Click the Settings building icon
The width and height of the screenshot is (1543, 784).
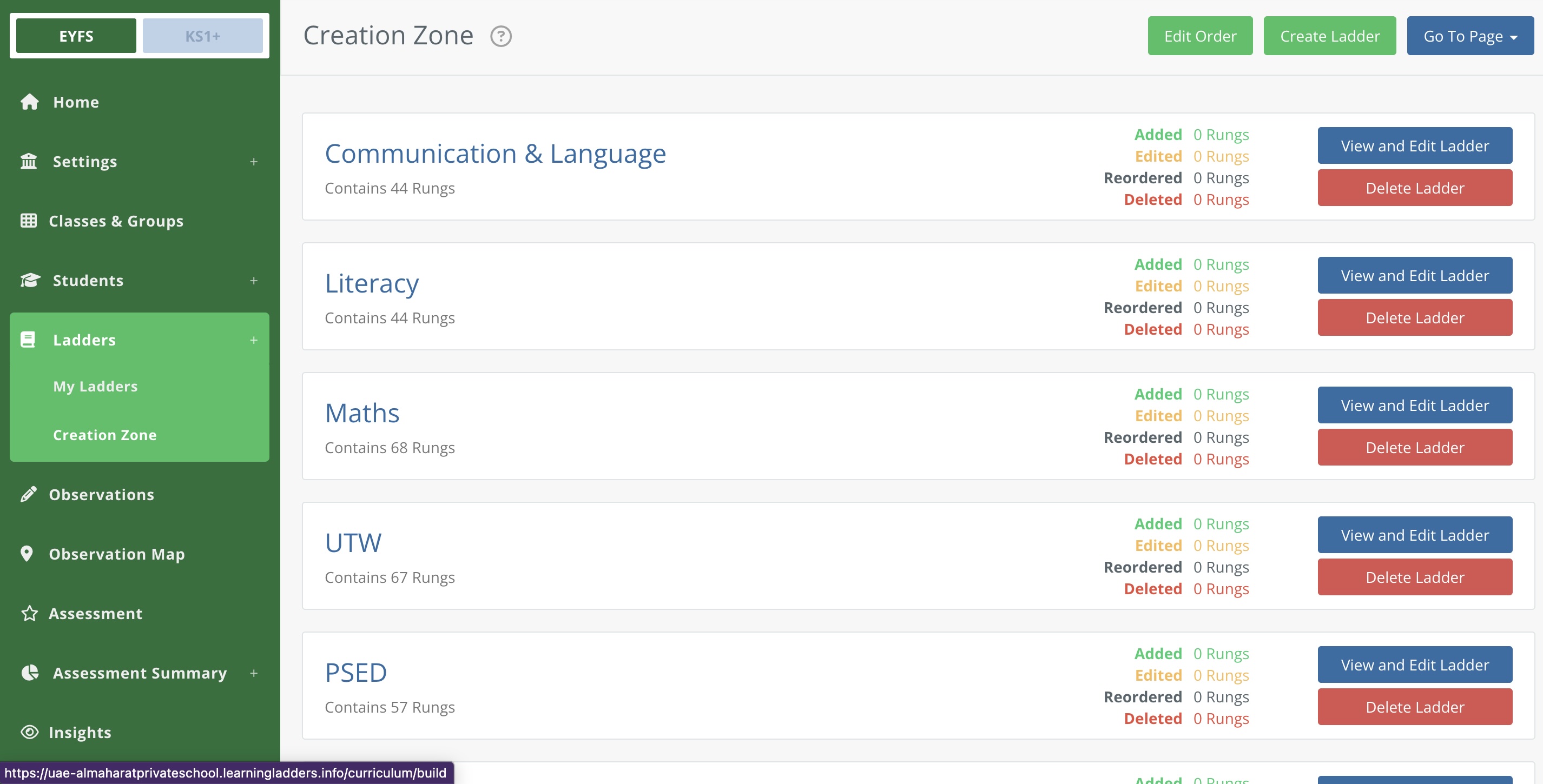coord(29,162)
